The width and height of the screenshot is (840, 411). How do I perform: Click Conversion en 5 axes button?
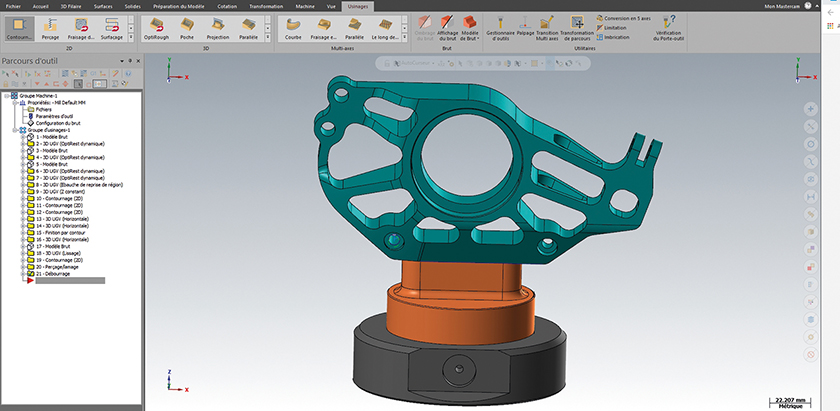coord(624,18)
